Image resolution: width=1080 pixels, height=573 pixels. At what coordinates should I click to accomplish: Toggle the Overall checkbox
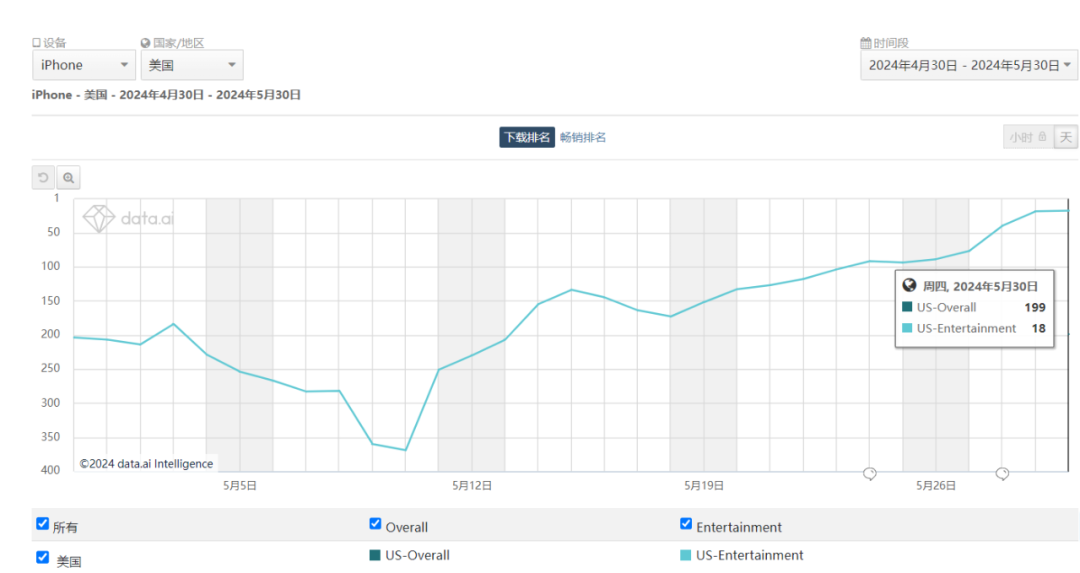pyautogui.click(x=375, y=524)
